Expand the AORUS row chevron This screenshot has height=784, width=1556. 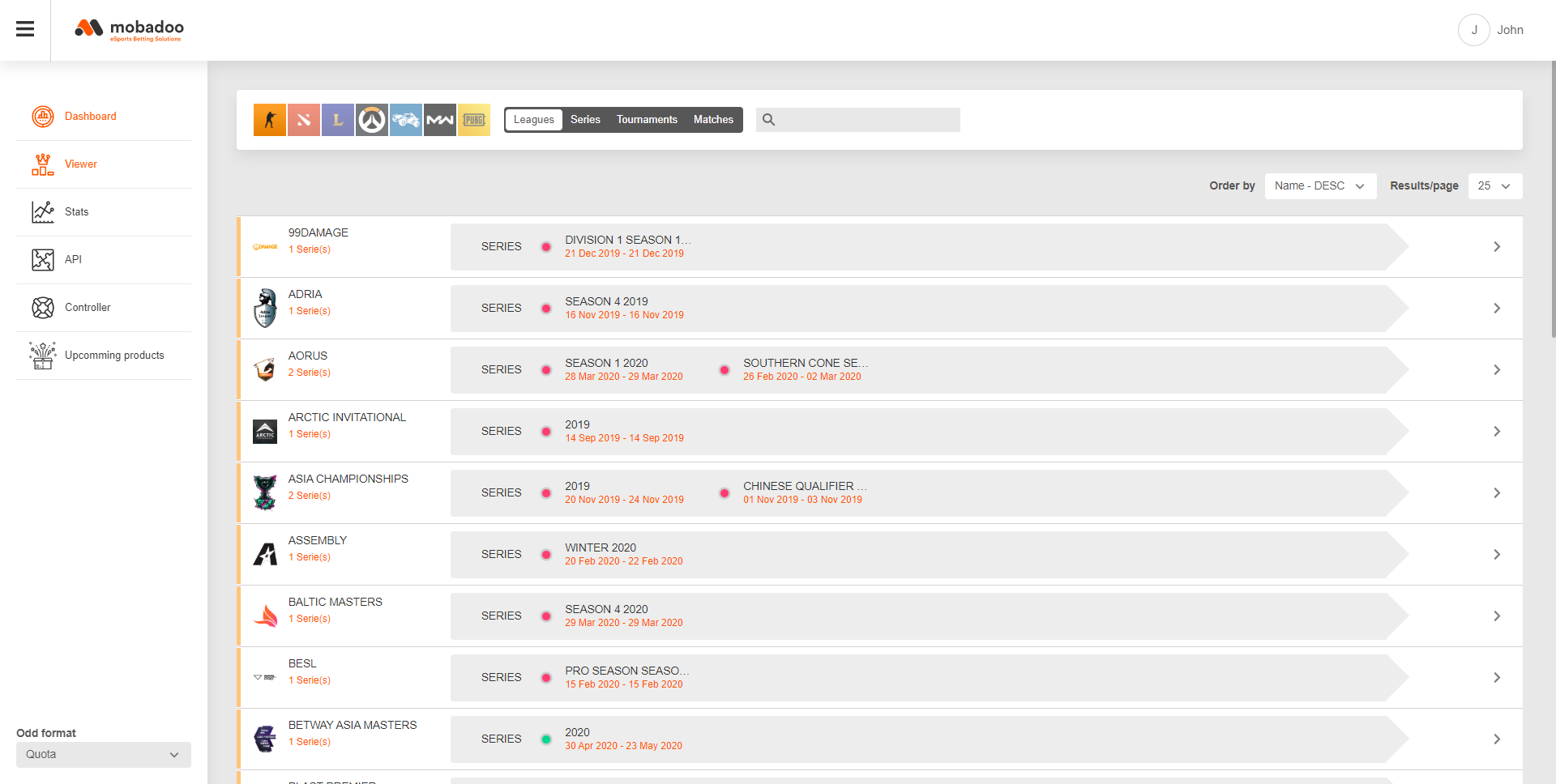click(x=1497, y=370)
